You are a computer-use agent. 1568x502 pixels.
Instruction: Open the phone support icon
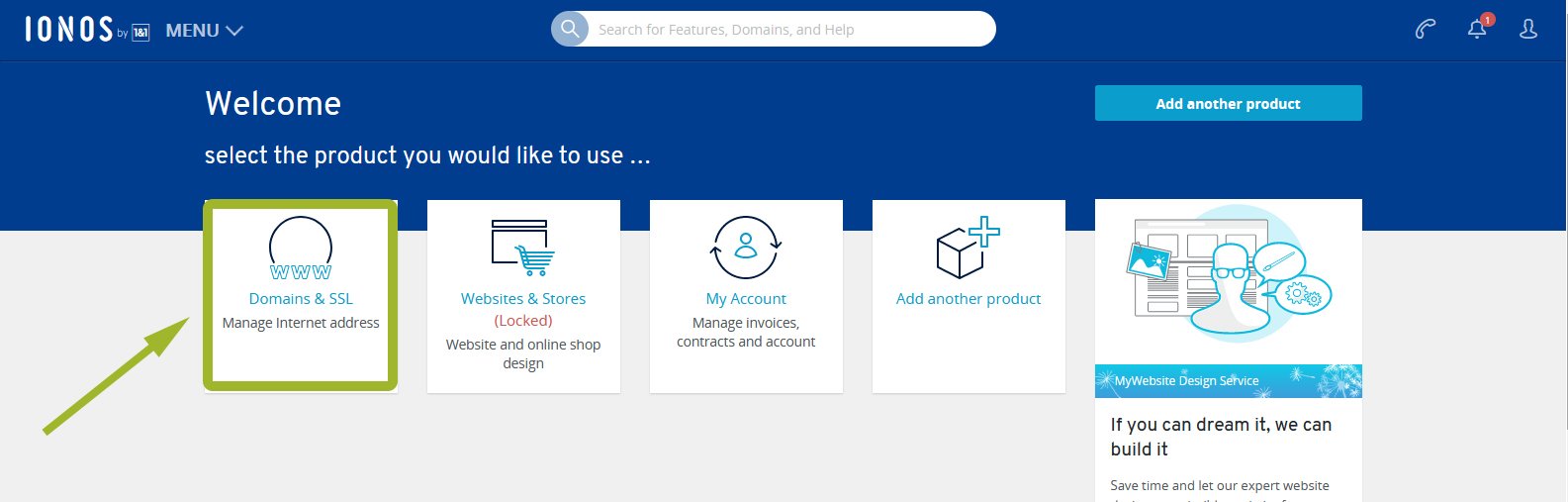[1425, 30]
